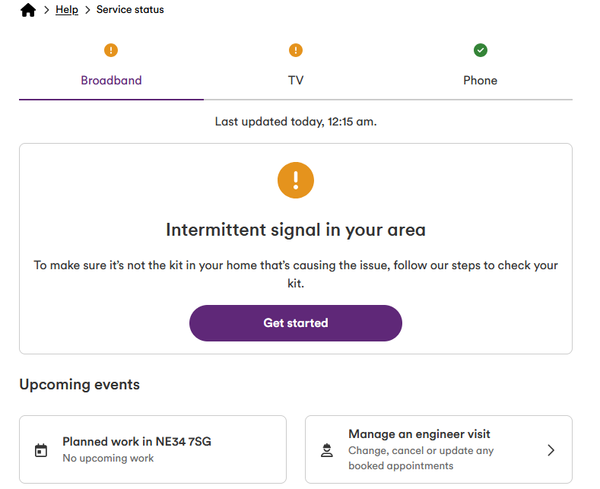
Task: Click the green checkmark icon above Phone
Action: [481, 50]
